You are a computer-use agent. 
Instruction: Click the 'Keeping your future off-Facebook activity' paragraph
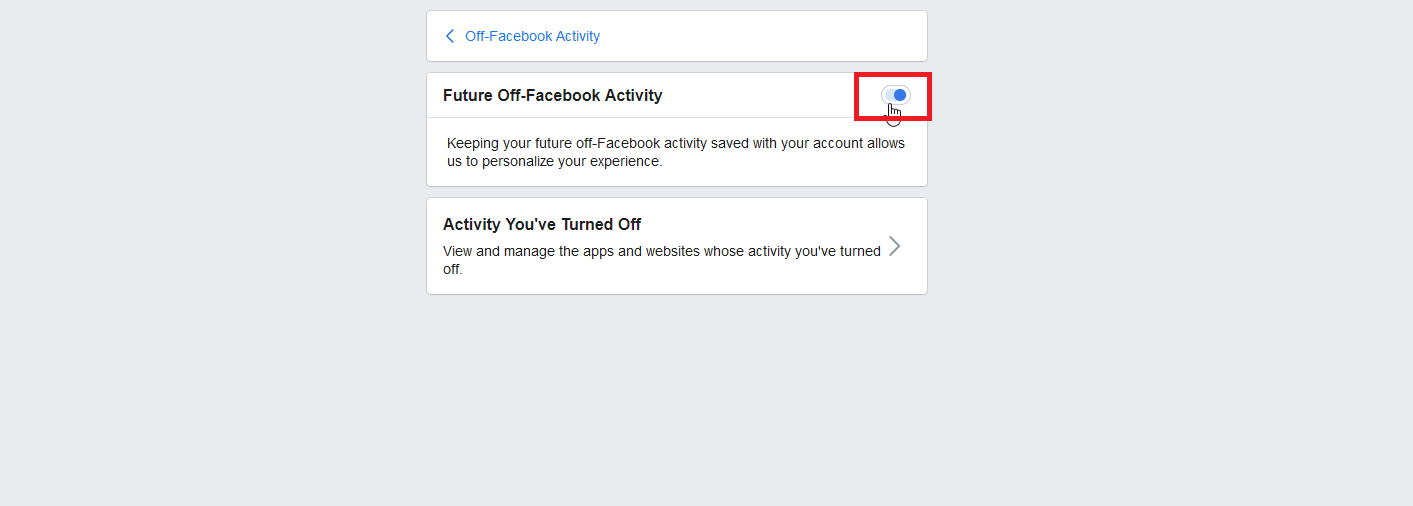click(676, 152)
